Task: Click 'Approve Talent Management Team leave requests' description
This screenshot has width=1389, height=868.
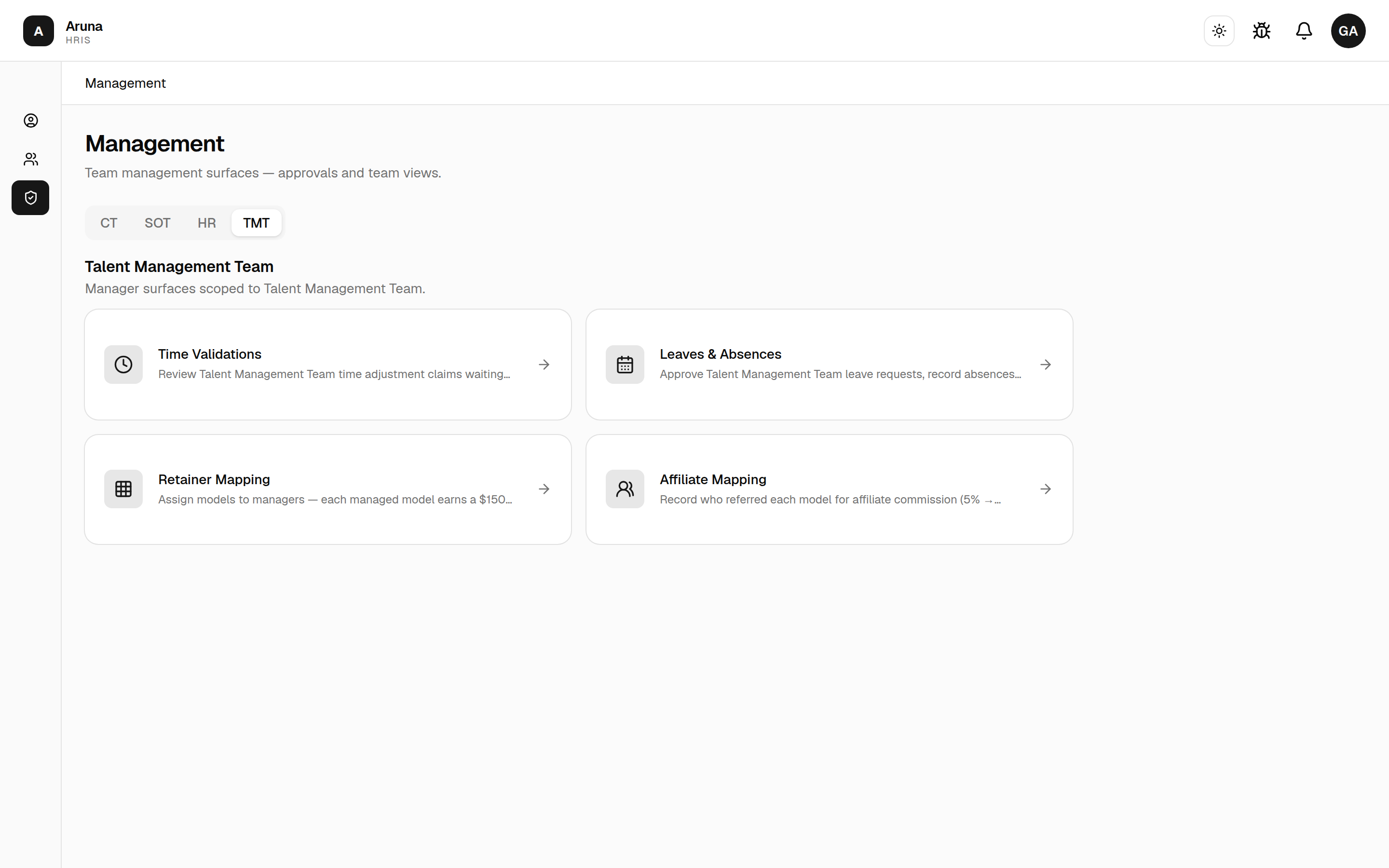Action: click(x=840, y=374)
